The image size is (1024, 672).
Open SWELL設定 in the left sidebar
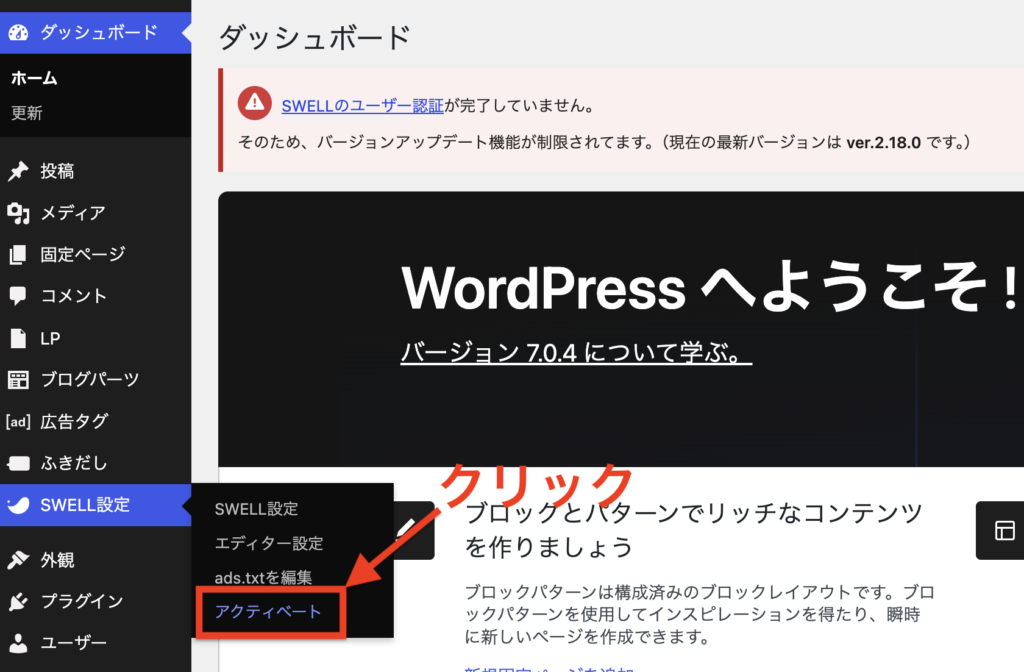pos(95,505)
